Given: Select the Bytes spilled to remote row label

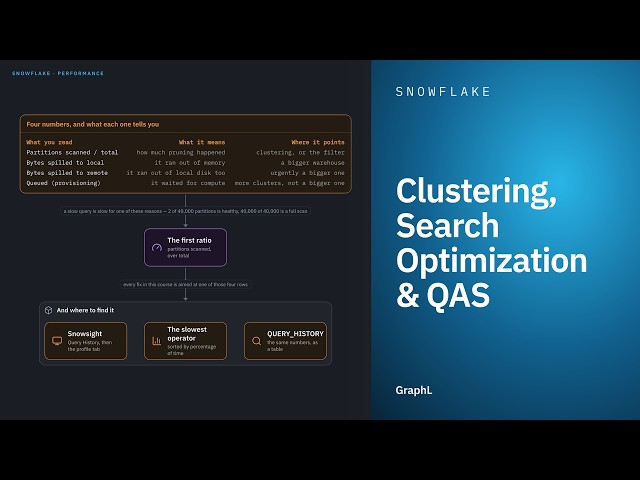Looking at the screenshot, I should [67, 173].
